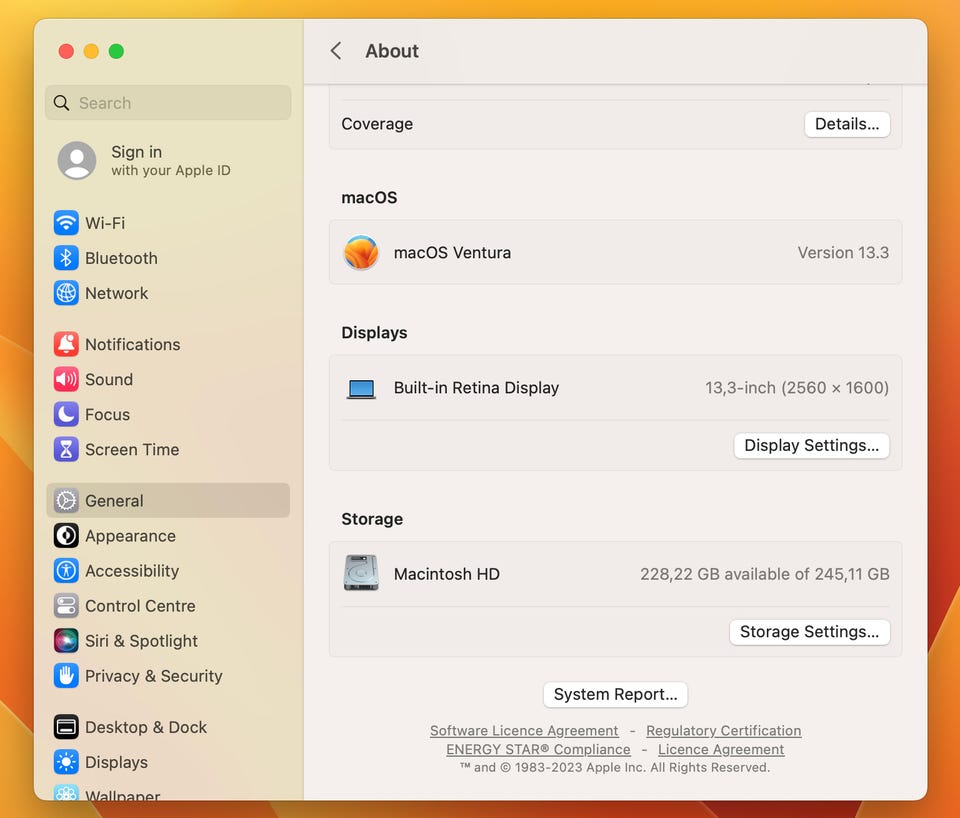Open the Wi-Fi settings icon
Image resolution: width=960 pixels, height=818 pixels.
tap(66, 223)
